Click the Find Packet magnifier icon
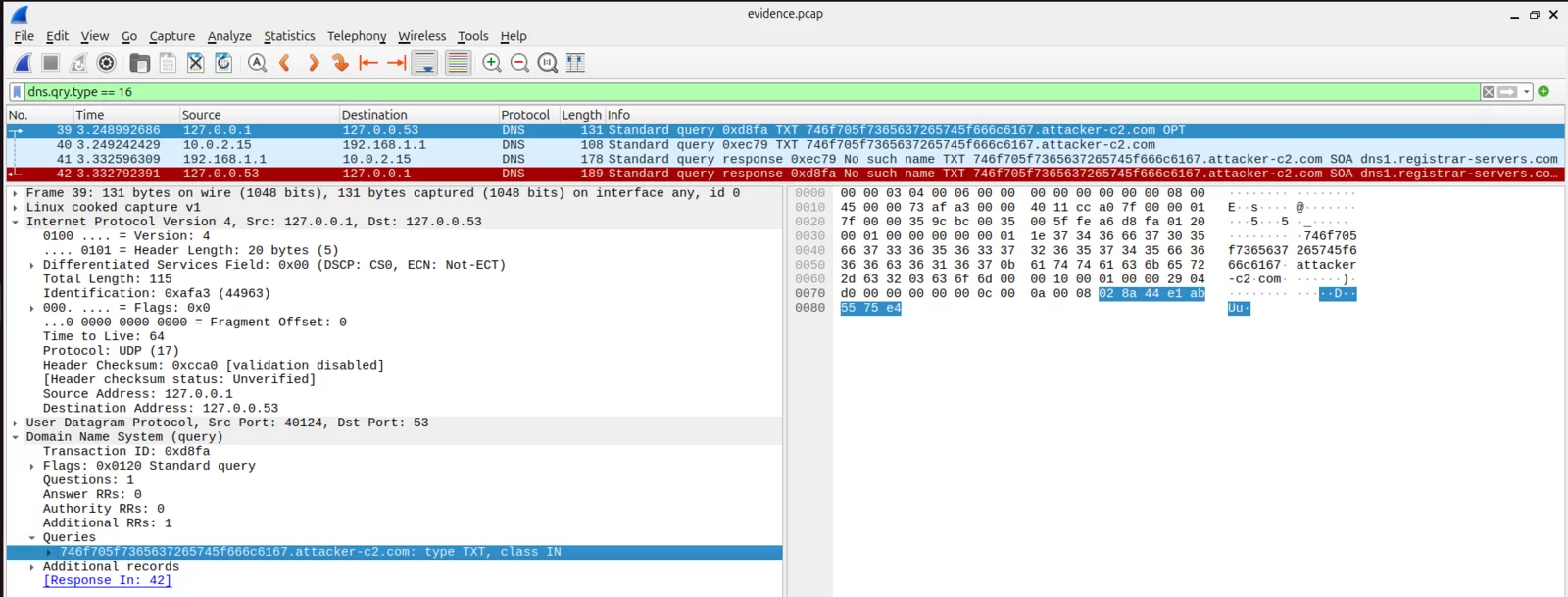Viewport: 1568px width, 597px height. tap(257, 63)
